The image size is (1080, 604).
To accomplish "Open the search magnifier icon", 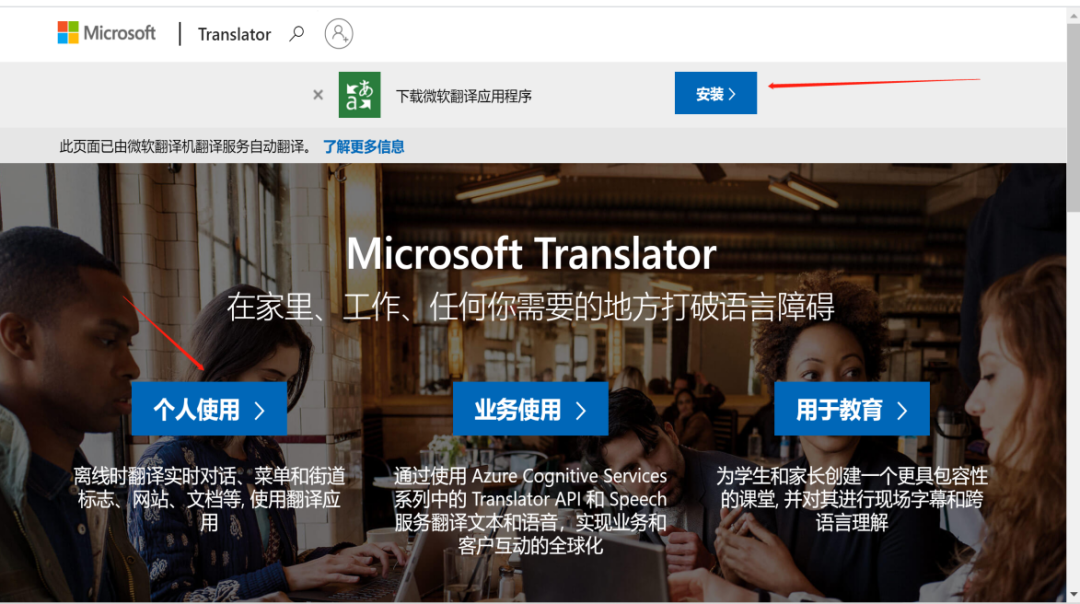I will pos(297,33).
